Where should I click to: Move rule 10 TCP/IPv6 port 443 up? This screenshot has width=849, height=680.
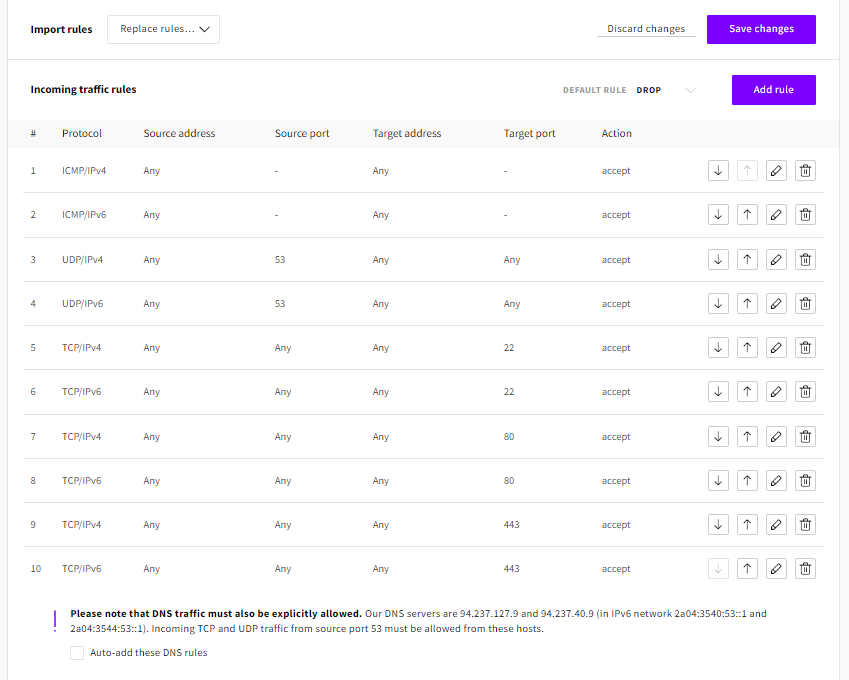[747, 568]
